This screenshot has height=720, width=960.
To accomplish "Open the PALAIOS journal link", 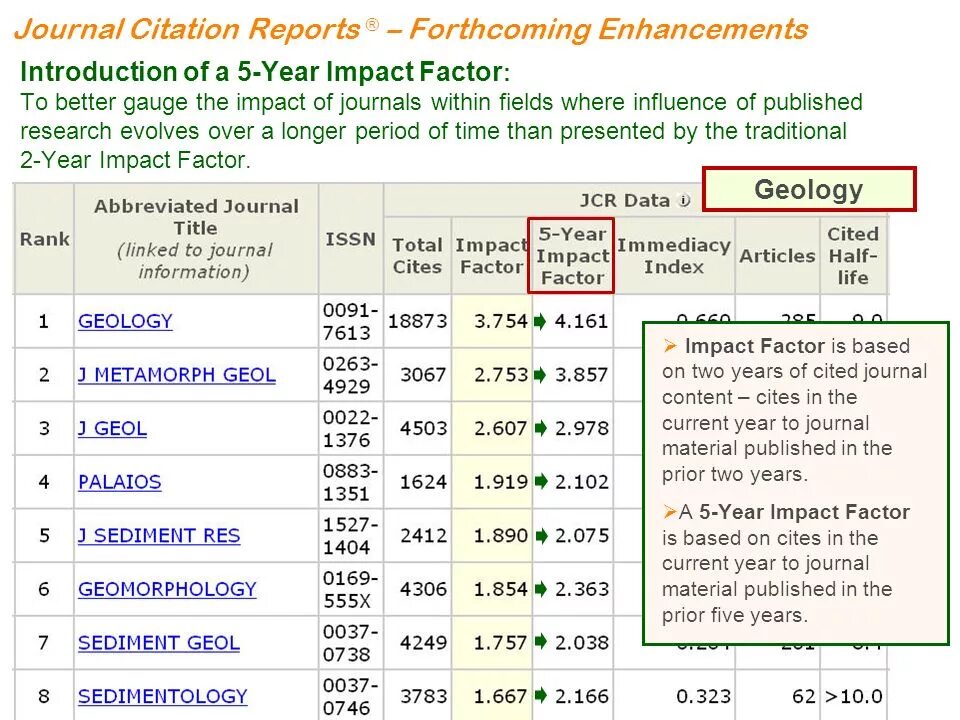I will (x=120, y=482).
